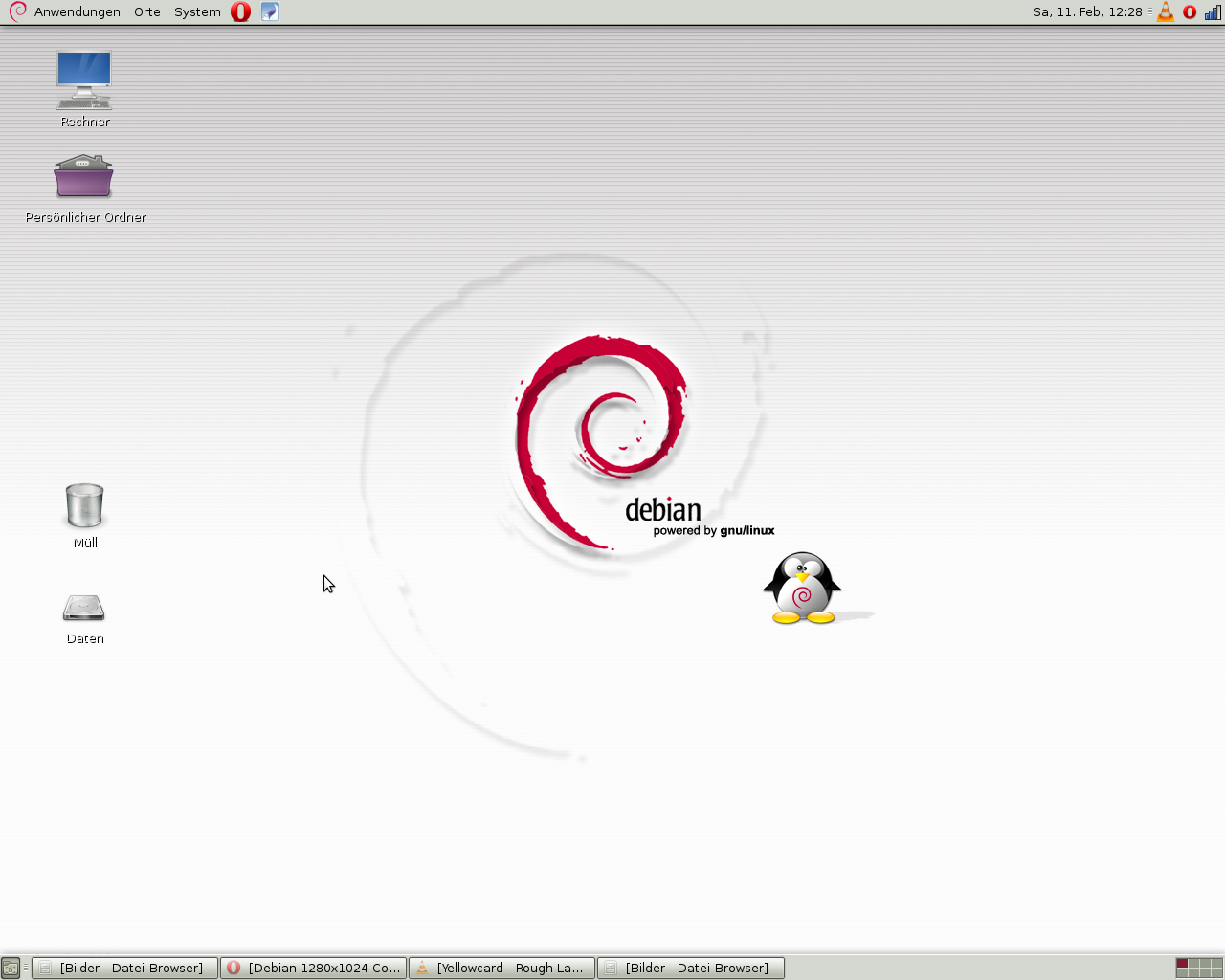Viewport: 1225px width, 980px height.
Task: Select the Daten drive icon
Action: click(x=84, y=608)
